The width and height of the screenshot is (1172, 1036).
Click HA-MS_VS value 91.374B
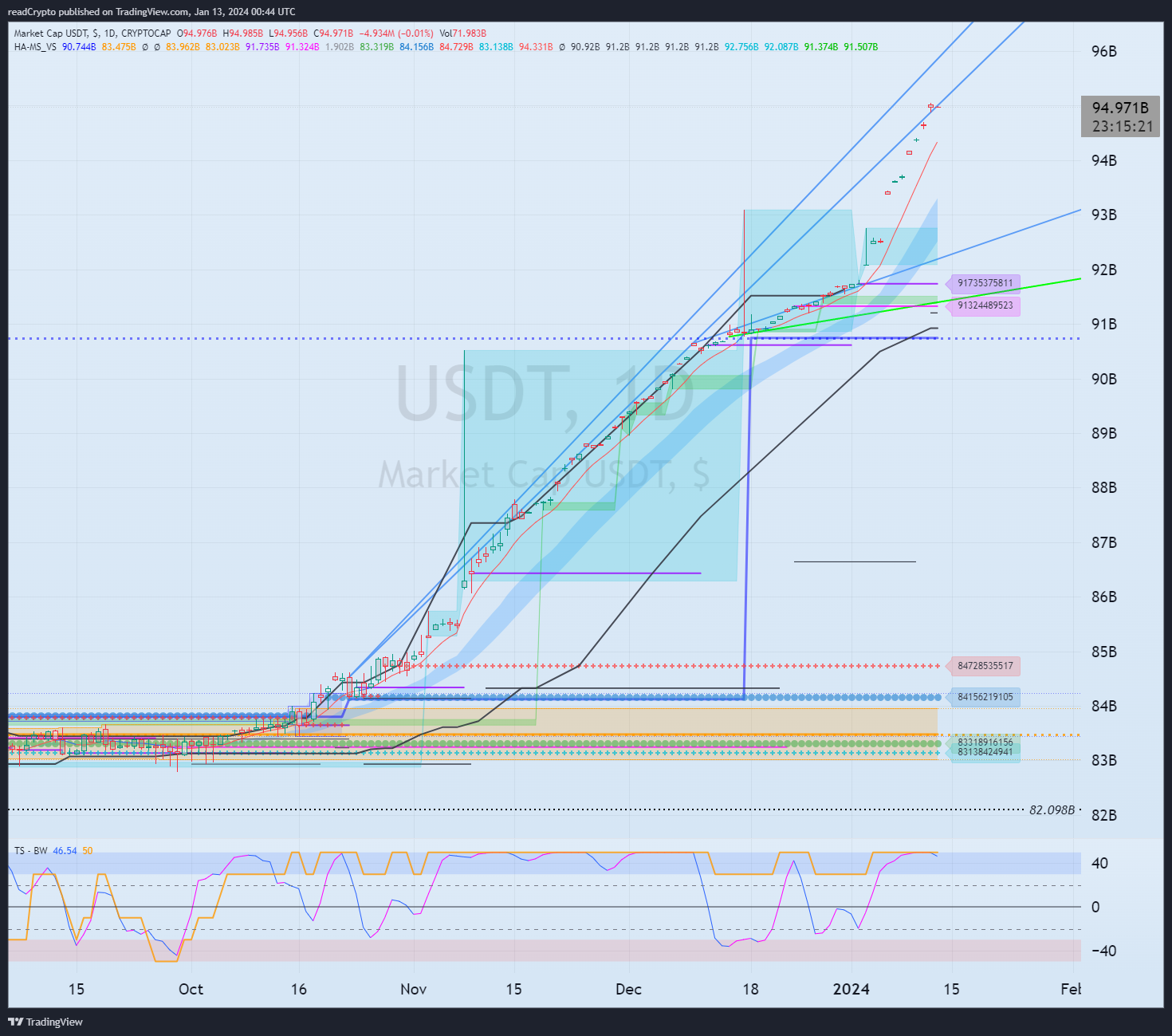point(821,47)
